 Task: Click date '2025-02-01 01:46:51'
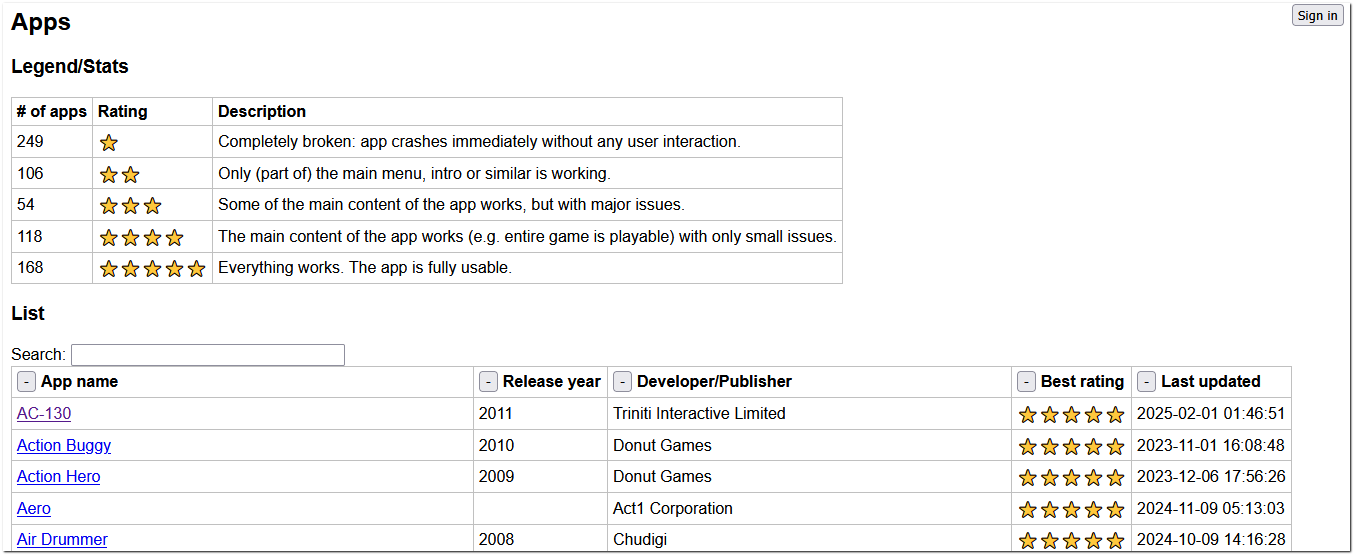tap(1211, 413)
